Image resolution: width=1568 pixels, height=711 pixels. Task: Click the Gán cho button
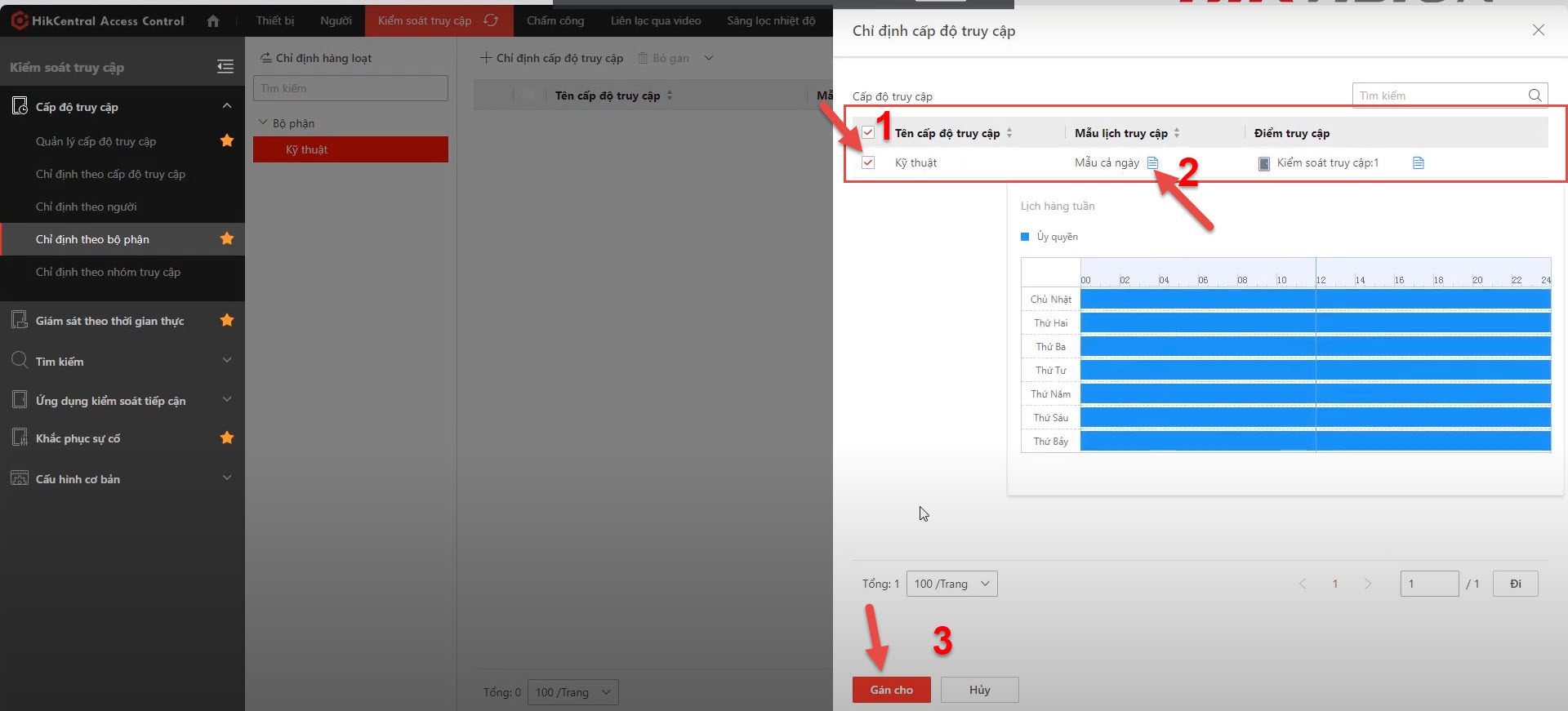click(x=891, y=690)
